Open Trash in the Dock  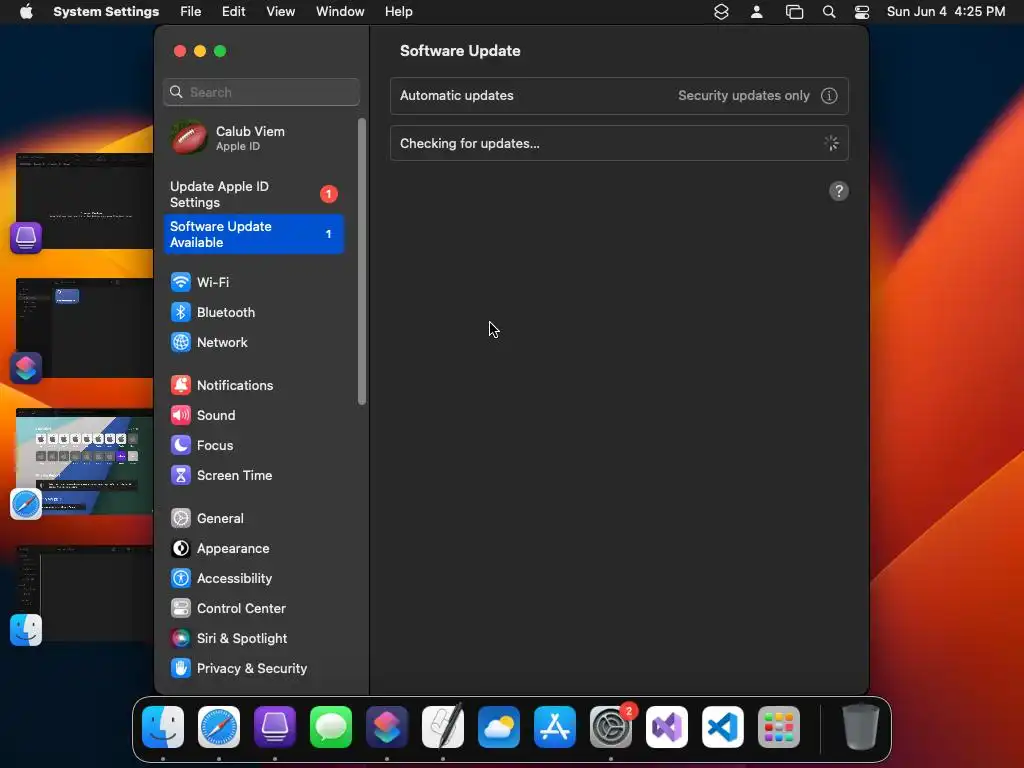pyautogui.click(x=861, y=727)
